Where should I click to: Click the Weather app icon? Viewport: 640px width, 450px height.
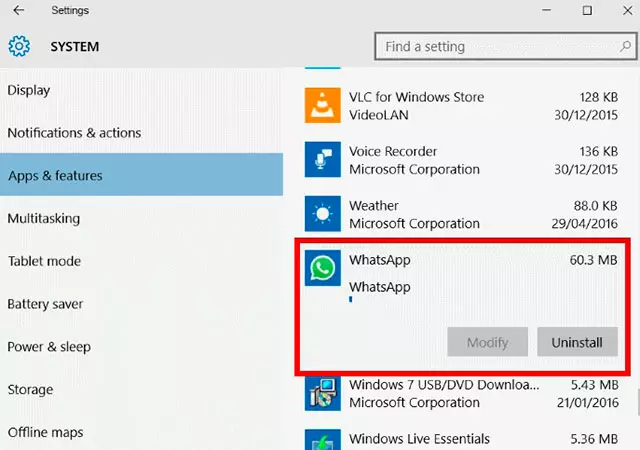click(x=322, y=214)
